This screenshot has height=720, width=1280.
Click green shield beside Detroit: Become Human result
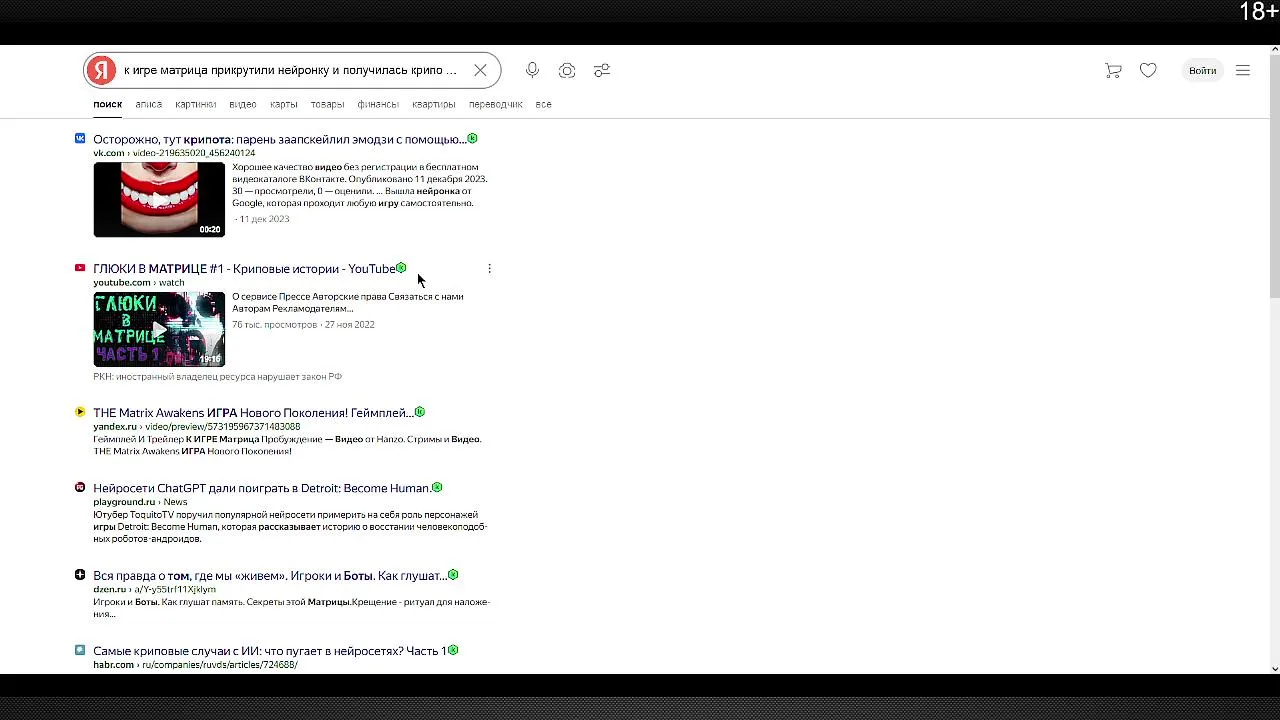(x=437, y=487)
